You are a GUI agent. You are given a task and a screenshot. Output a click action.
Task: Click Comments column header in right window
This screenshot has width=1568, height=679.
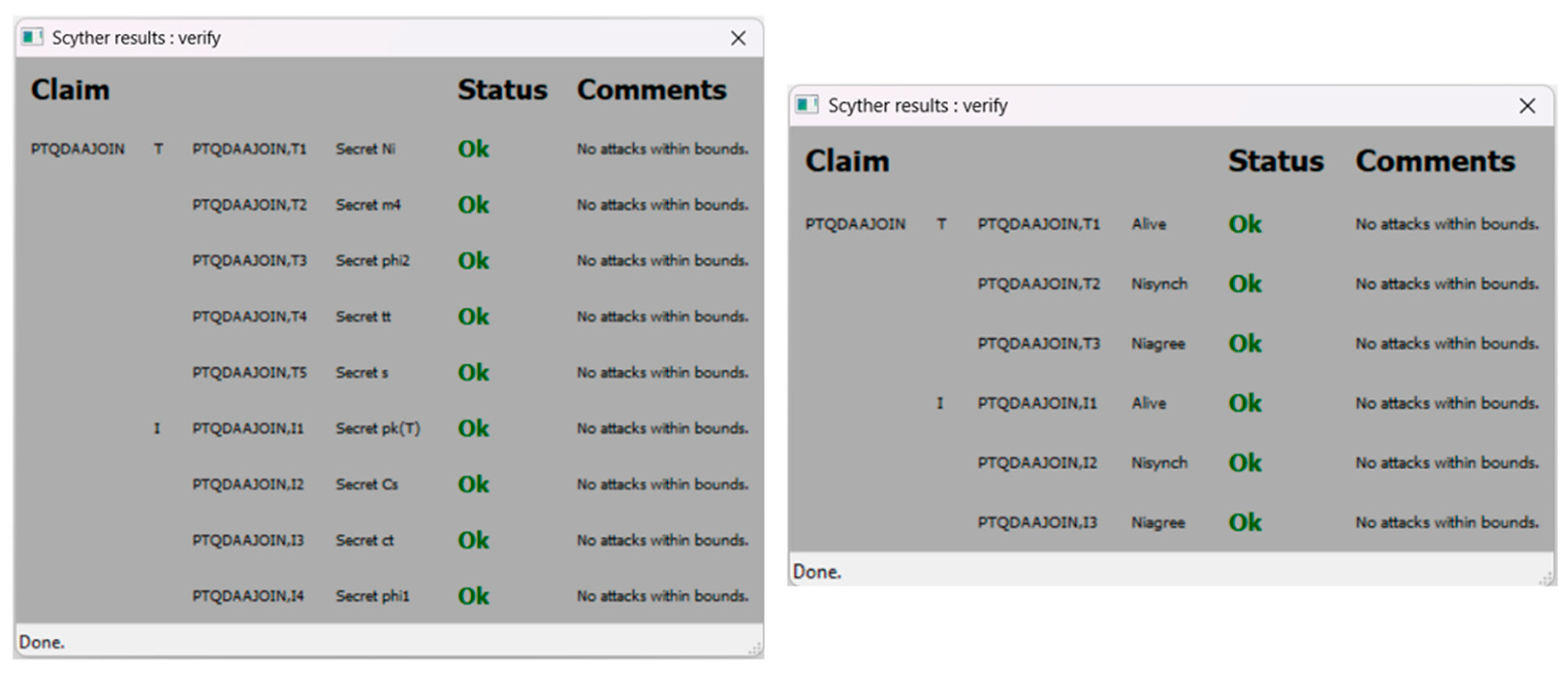click(x=1435, y=161)
